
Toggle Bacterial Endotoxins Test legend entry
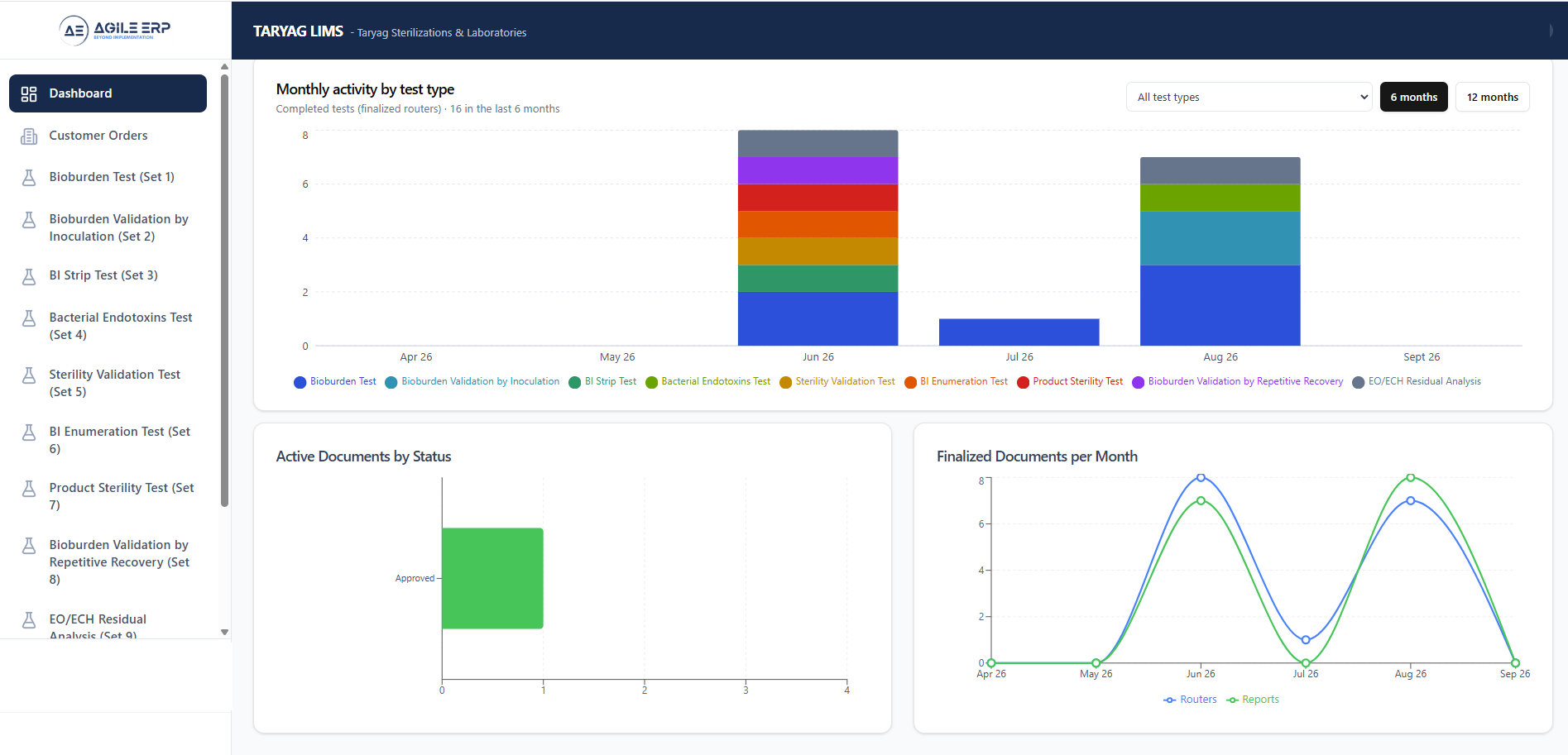[707, 381]
